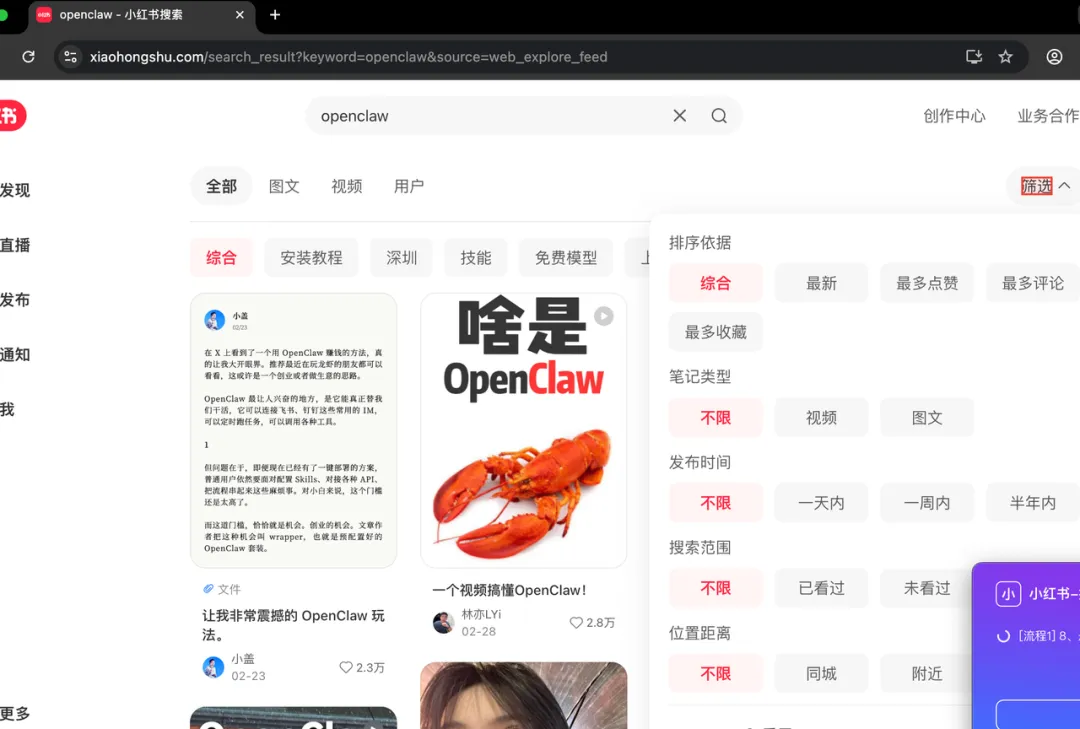This screenshot has height=729, width=1080.
Task: Open 更多 in sidebar
Action: point(15,713)
